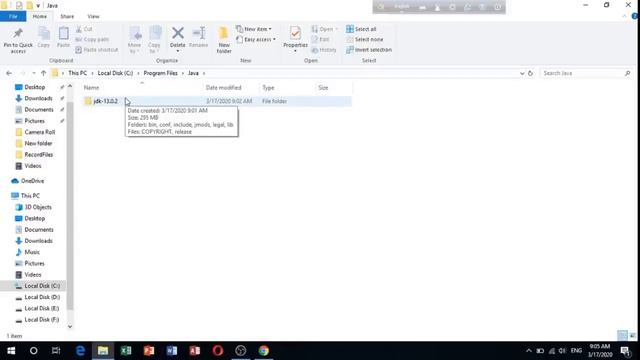640x360 pixels.
Task: Open Properties of selected folder
Action: (295, 38)
